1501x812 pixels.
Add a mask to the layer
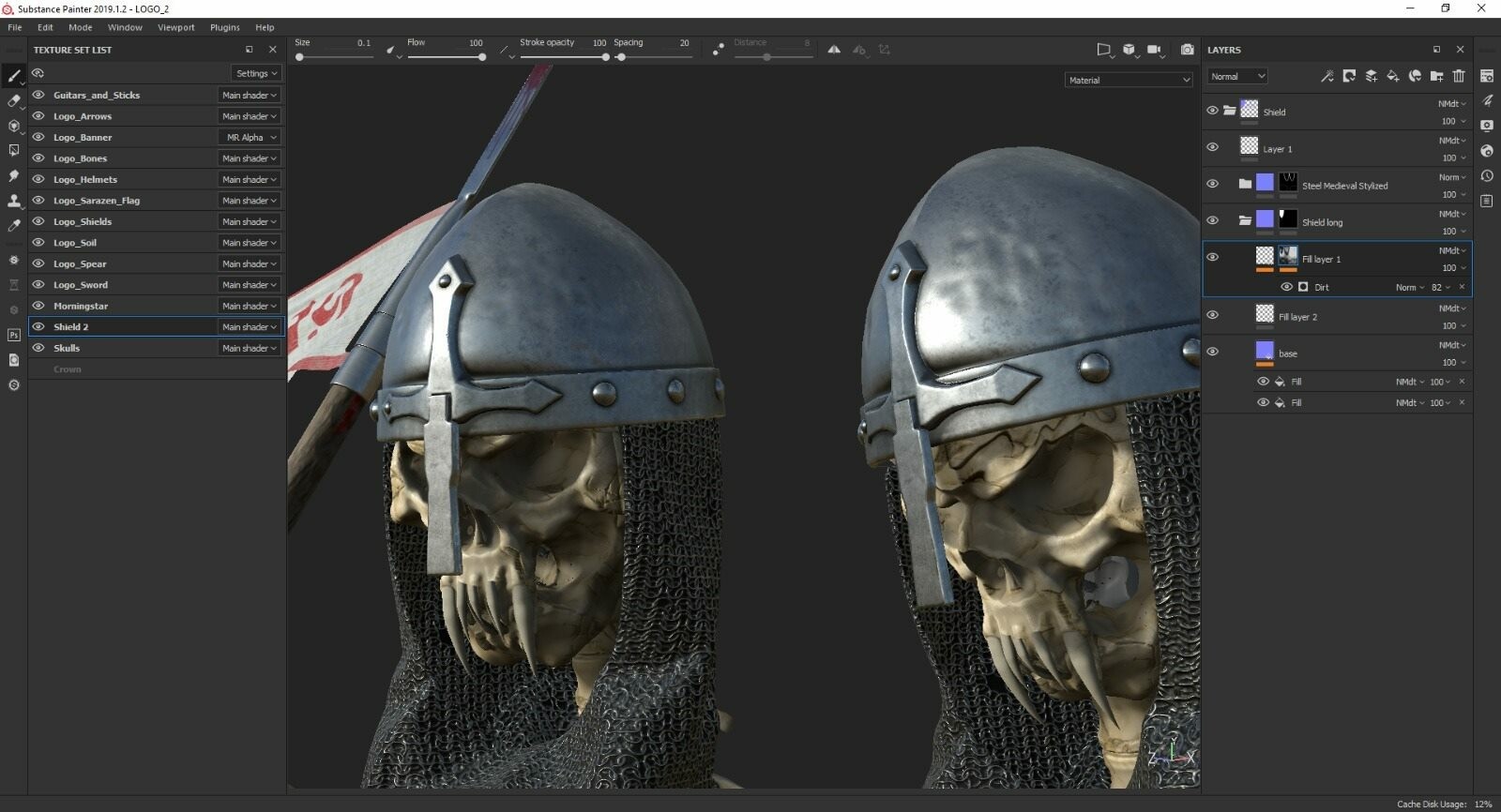(x=1349, y=76)
